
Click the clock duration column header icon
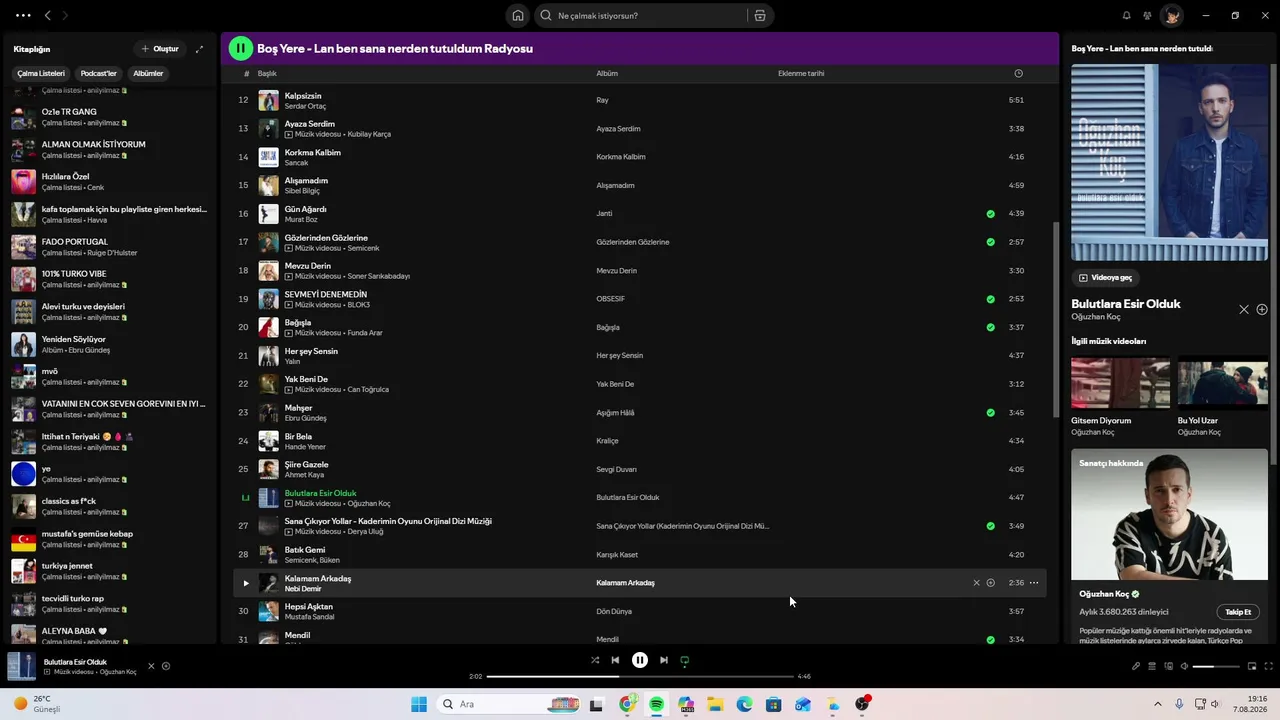[1018, 73]
